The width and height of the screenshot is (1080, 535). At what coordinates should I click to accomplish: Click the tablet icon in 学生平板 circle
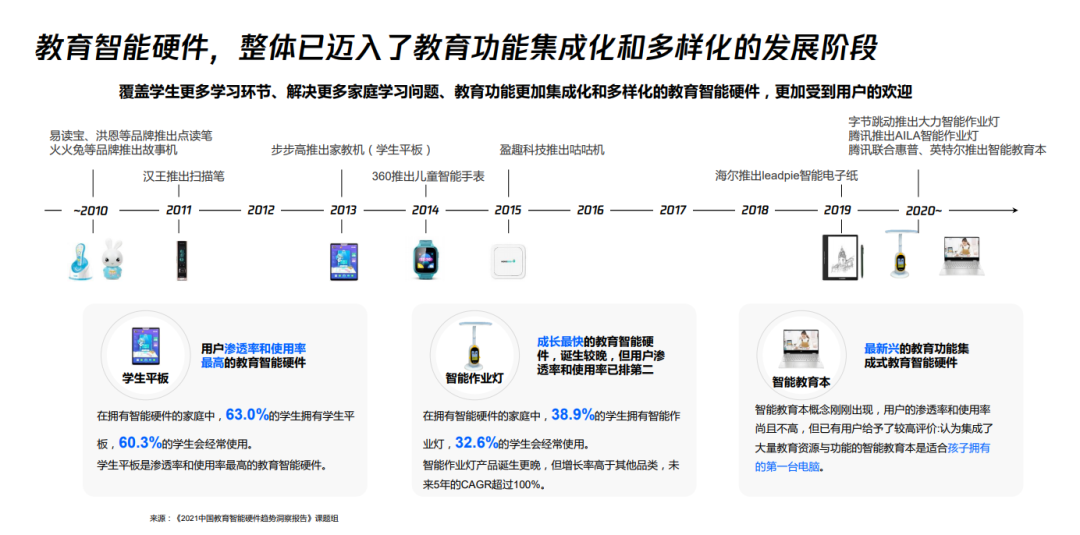coord(145,346)
